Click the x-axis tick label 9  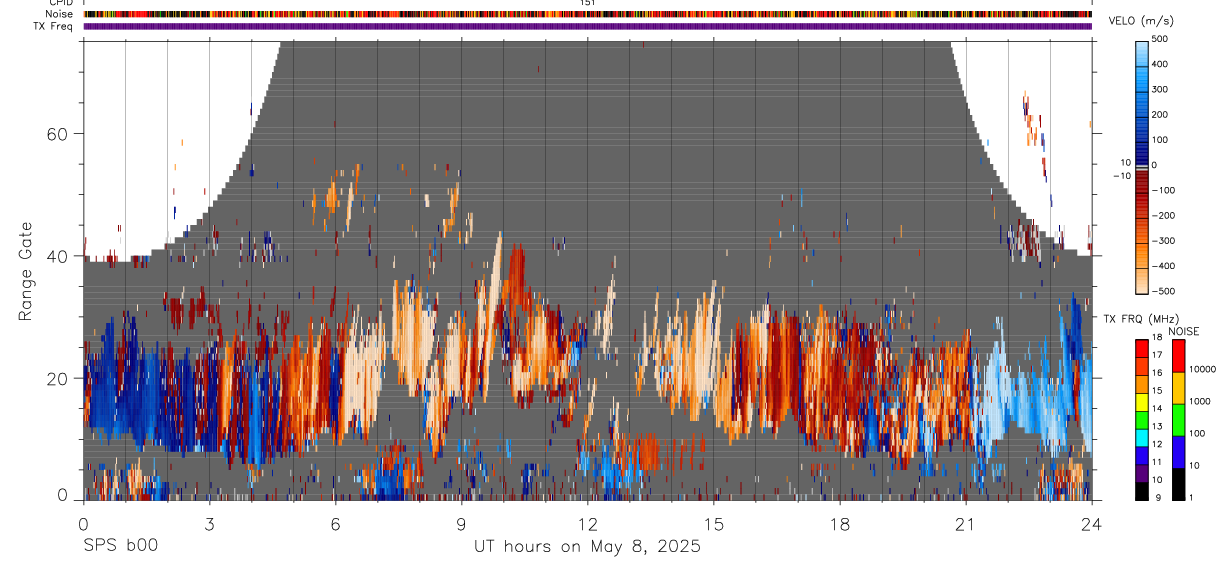[461, 524]
